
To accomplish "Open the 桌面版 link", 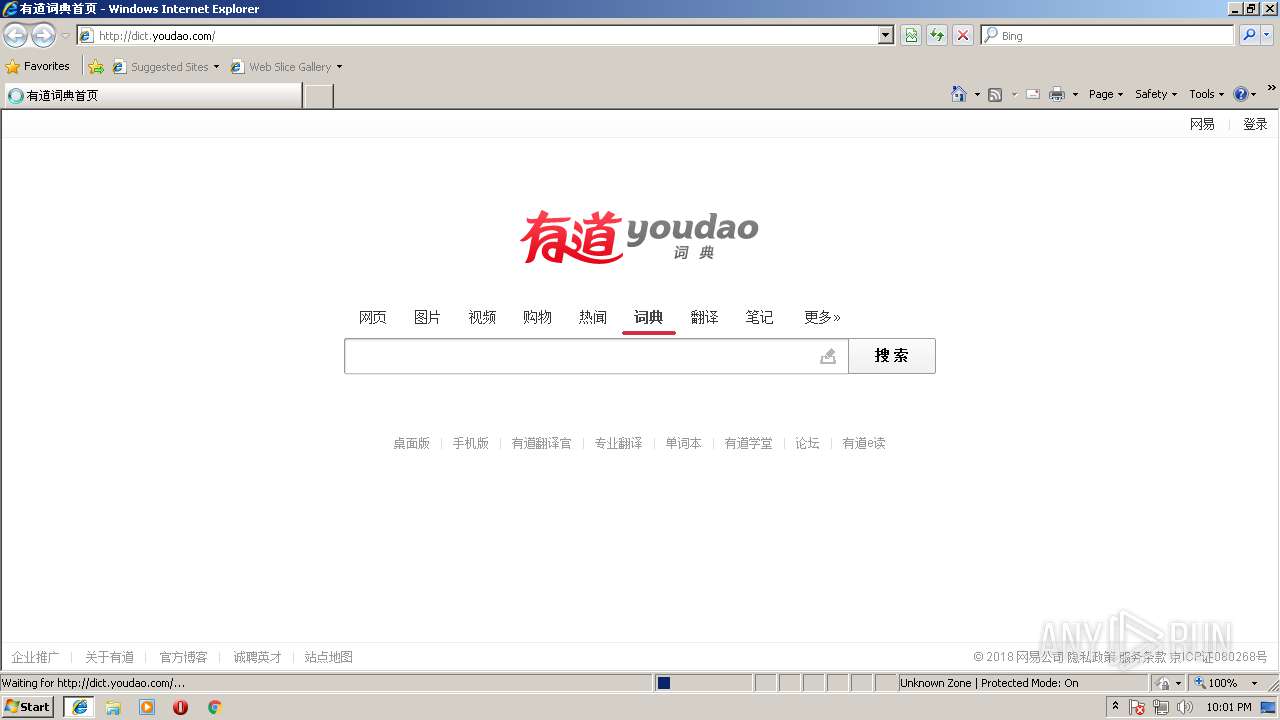I will (411, 443).
